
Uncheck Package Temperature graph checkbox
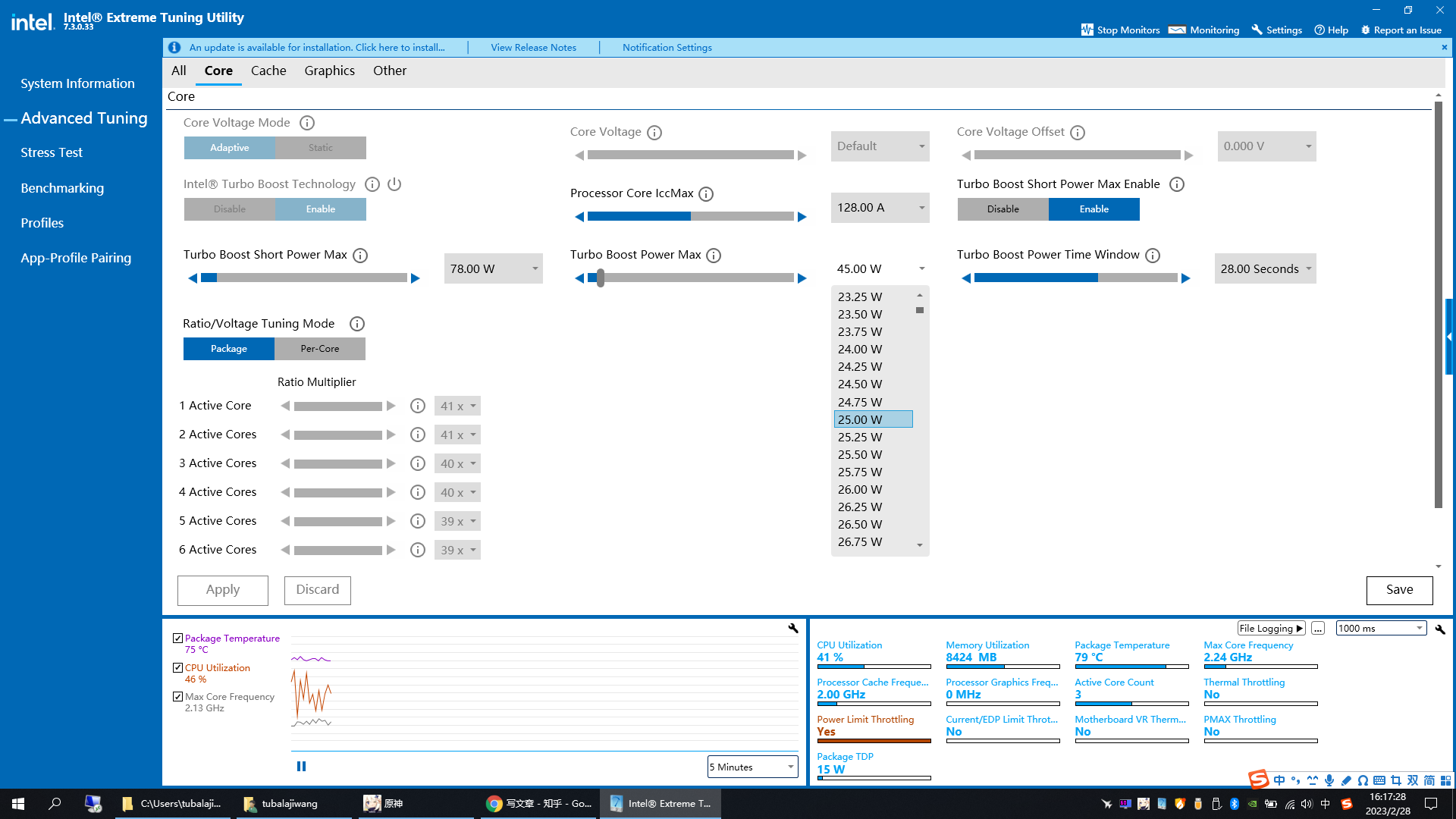click(177, 639)
